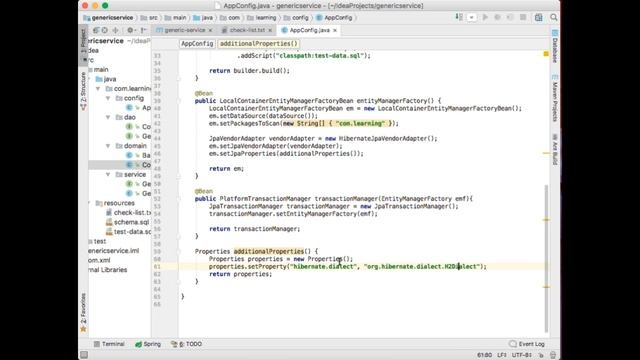Click the config breadcrumb in navigation bar
This screenshot has width=640, height=360.
click(296, 18)
